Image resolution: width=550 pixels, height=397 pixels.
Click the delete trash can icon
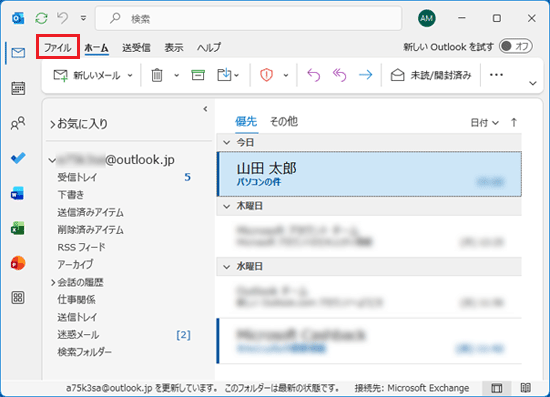coord(157,75)
